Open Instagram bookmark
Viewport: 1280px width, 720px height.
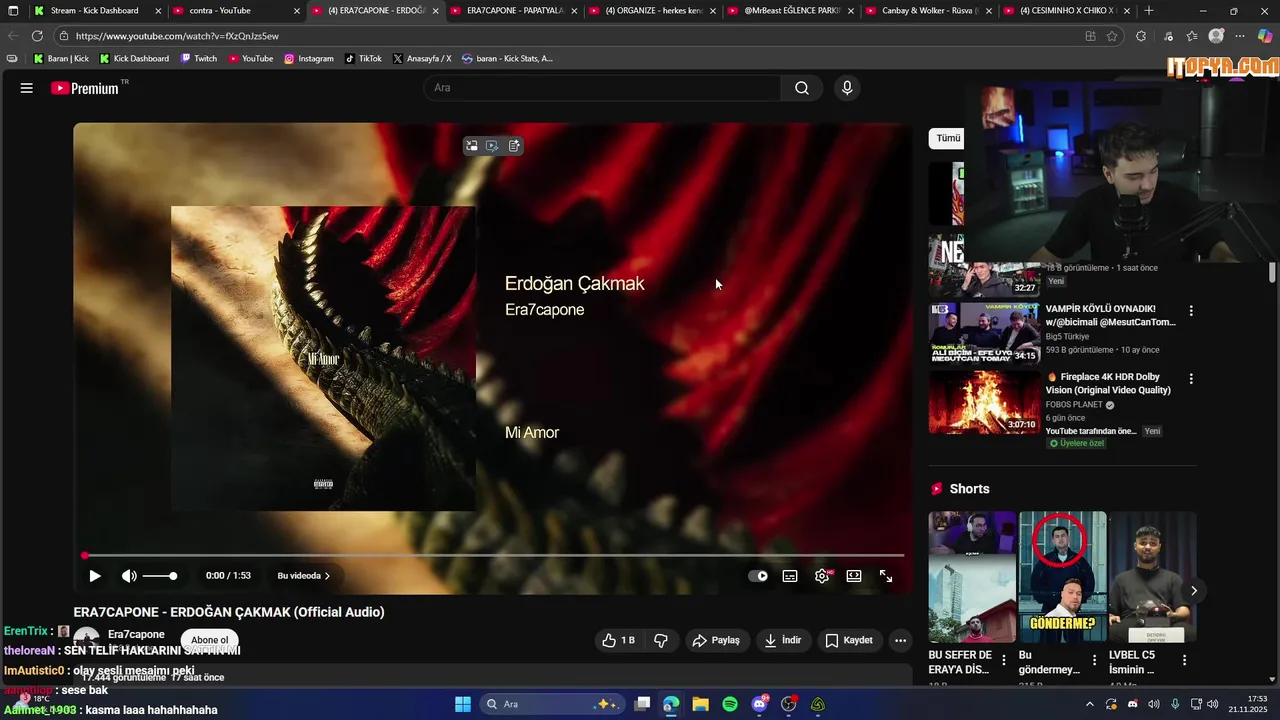(309, 59)
